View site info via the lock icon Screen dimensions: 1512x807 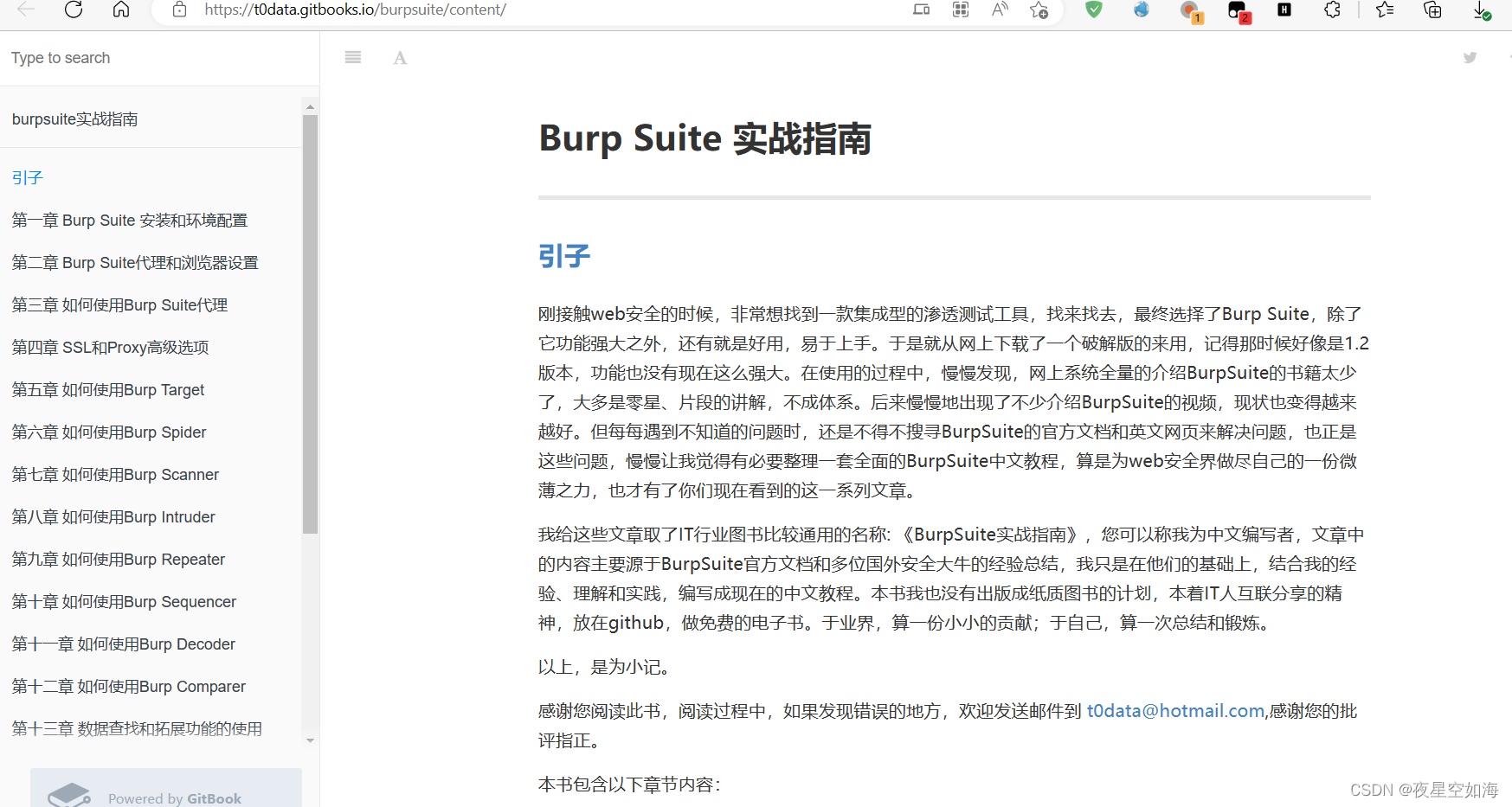[179, 10]
